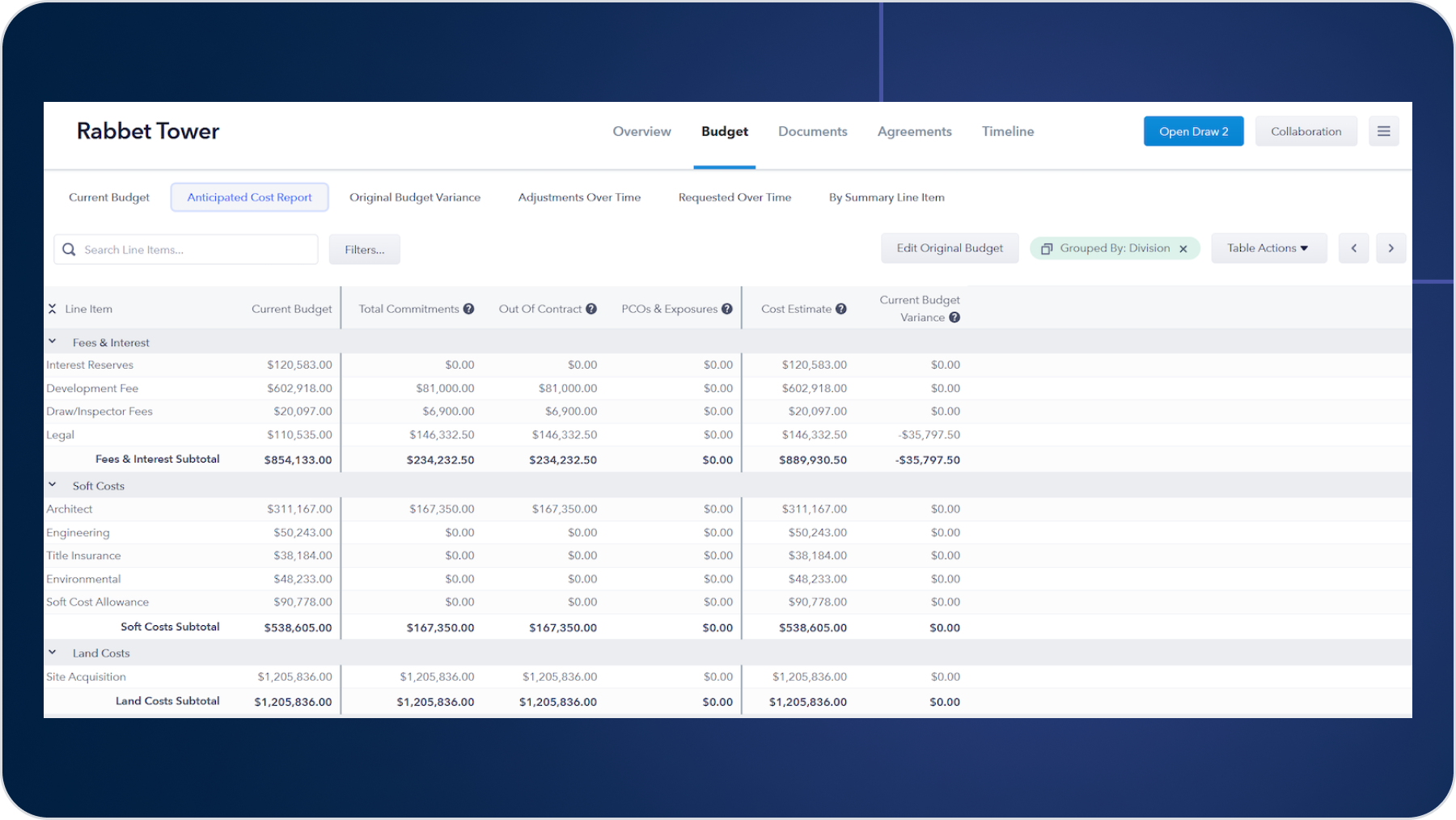Click the Site Acquisition line item
1456x820 pixels.
click(86, 677)
